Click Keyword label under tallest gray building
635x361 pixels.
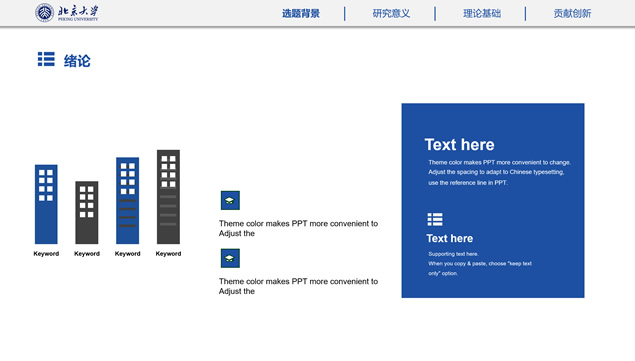coord(168,254)
